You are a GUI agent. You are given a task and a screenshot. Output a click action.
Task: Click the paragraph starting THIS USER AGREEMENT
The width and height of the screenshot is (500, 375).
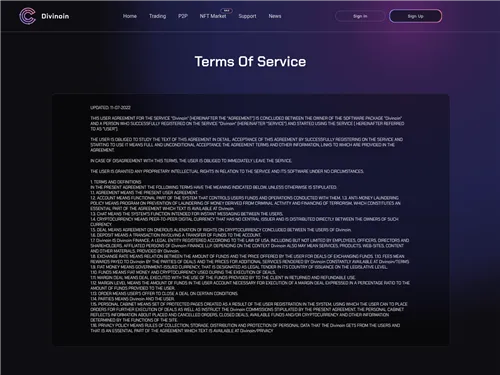pos(247,123)
